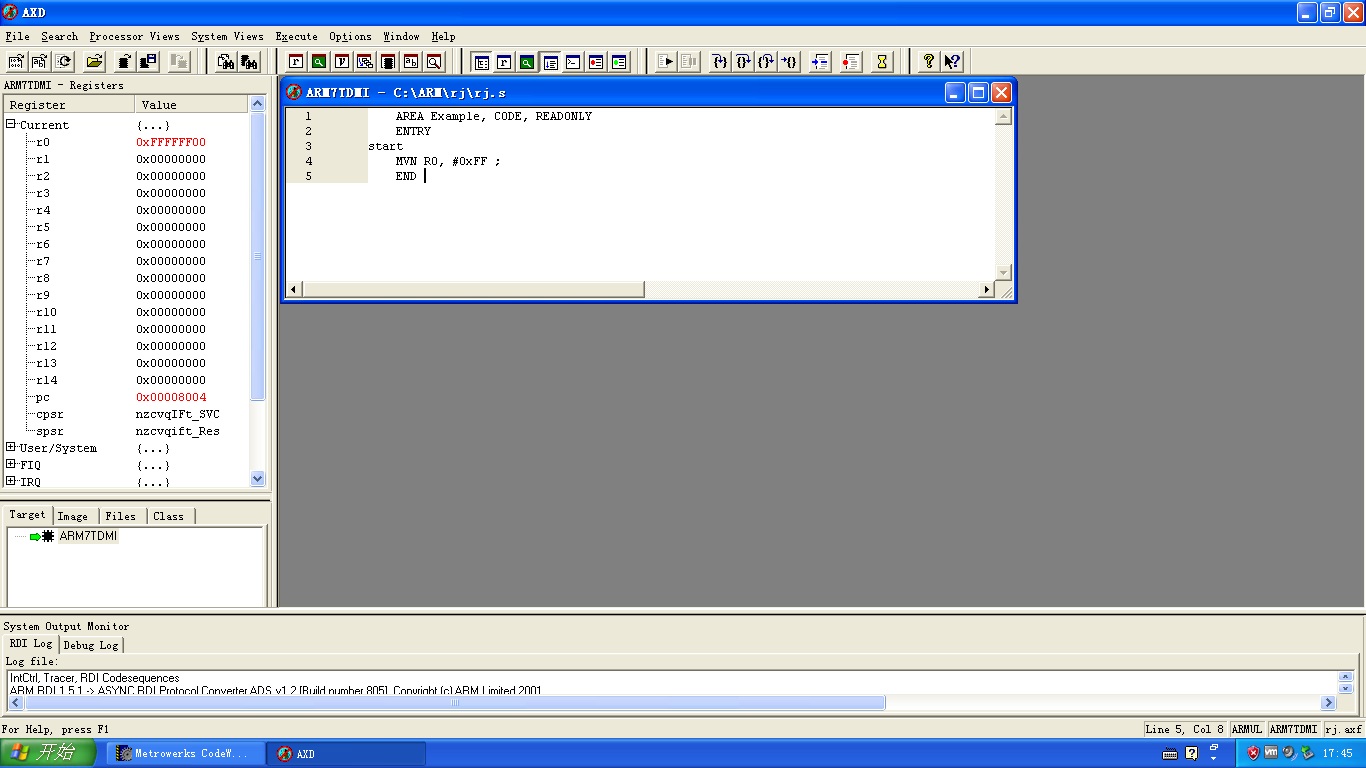Click r0 value 0xFFFFFF00
The height and width of the screenshot is (768, 1366).
pos(171,142)
